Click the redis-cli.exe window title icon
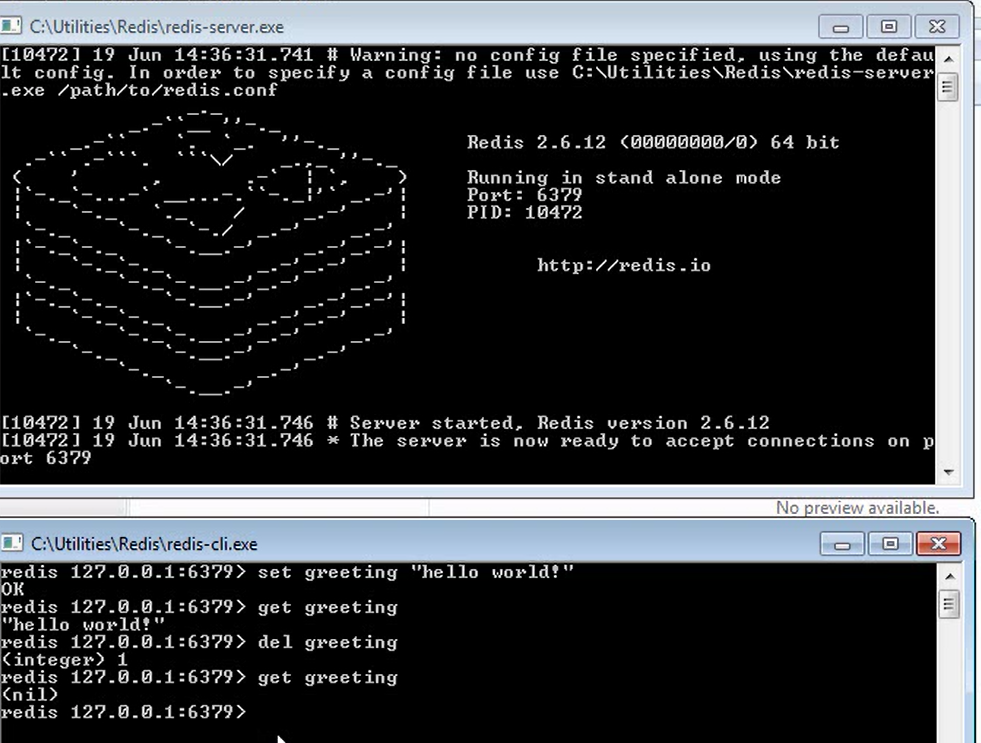The height and width of the screenshot is (743, 981). [x=11, y=543]
